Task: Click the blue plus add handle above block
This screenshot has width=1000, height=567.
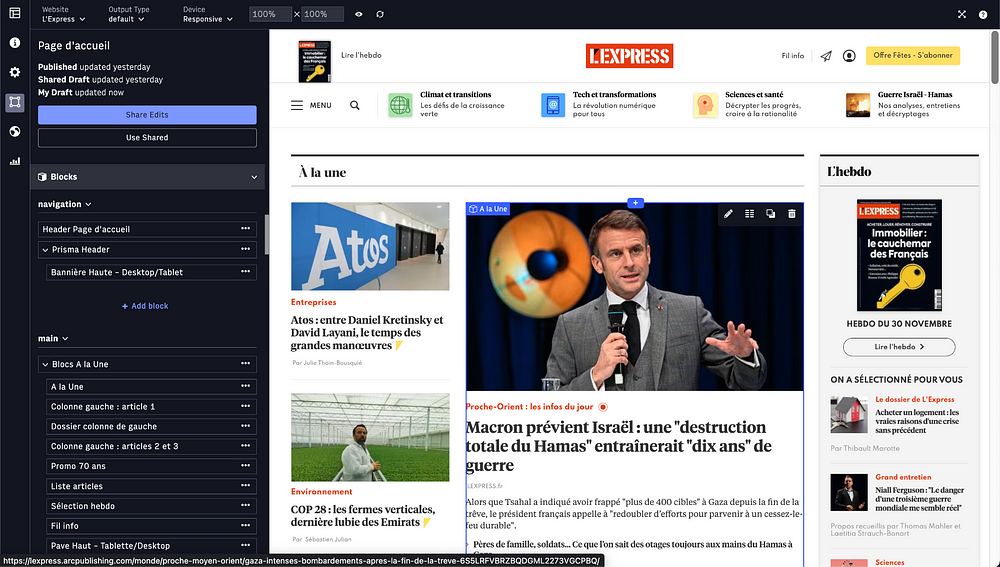Action: [635, 203]
